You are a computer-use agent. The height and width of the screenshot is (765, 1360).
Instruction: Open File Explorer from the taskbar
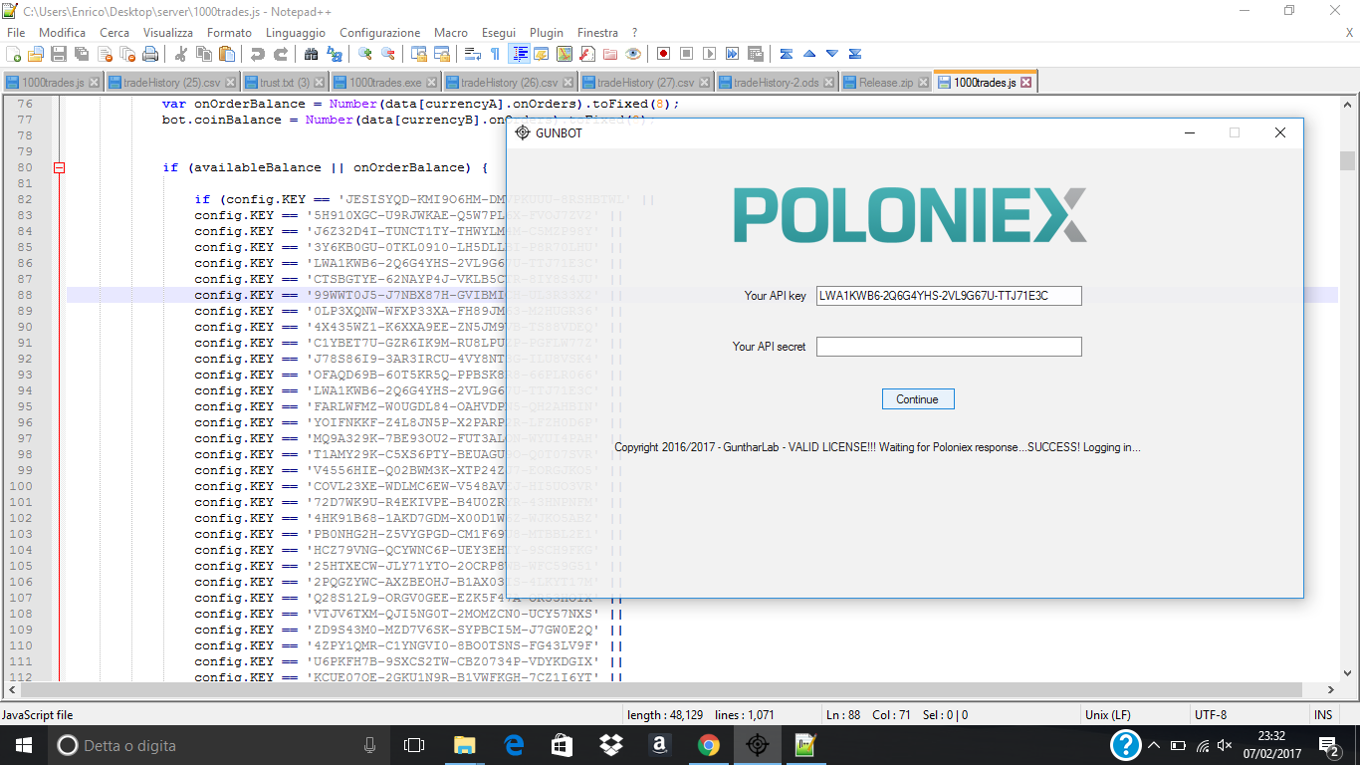click(x=464, y=745)
